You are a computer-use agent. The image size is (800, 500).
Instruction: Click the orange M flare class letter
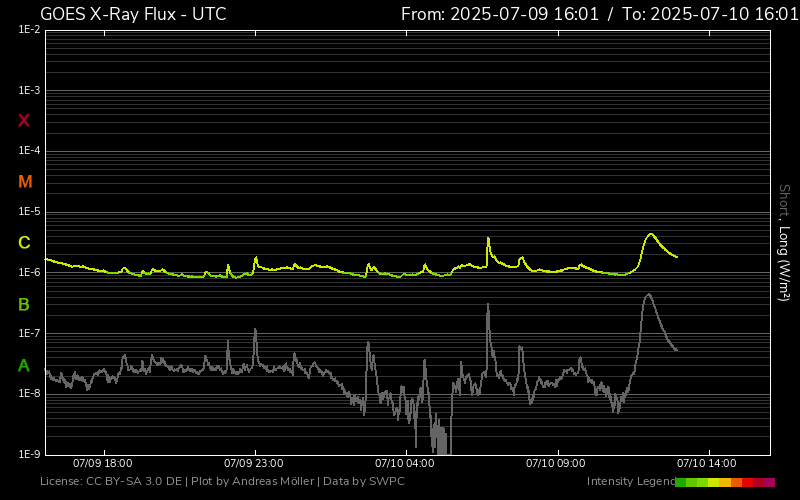coord(25,182)
